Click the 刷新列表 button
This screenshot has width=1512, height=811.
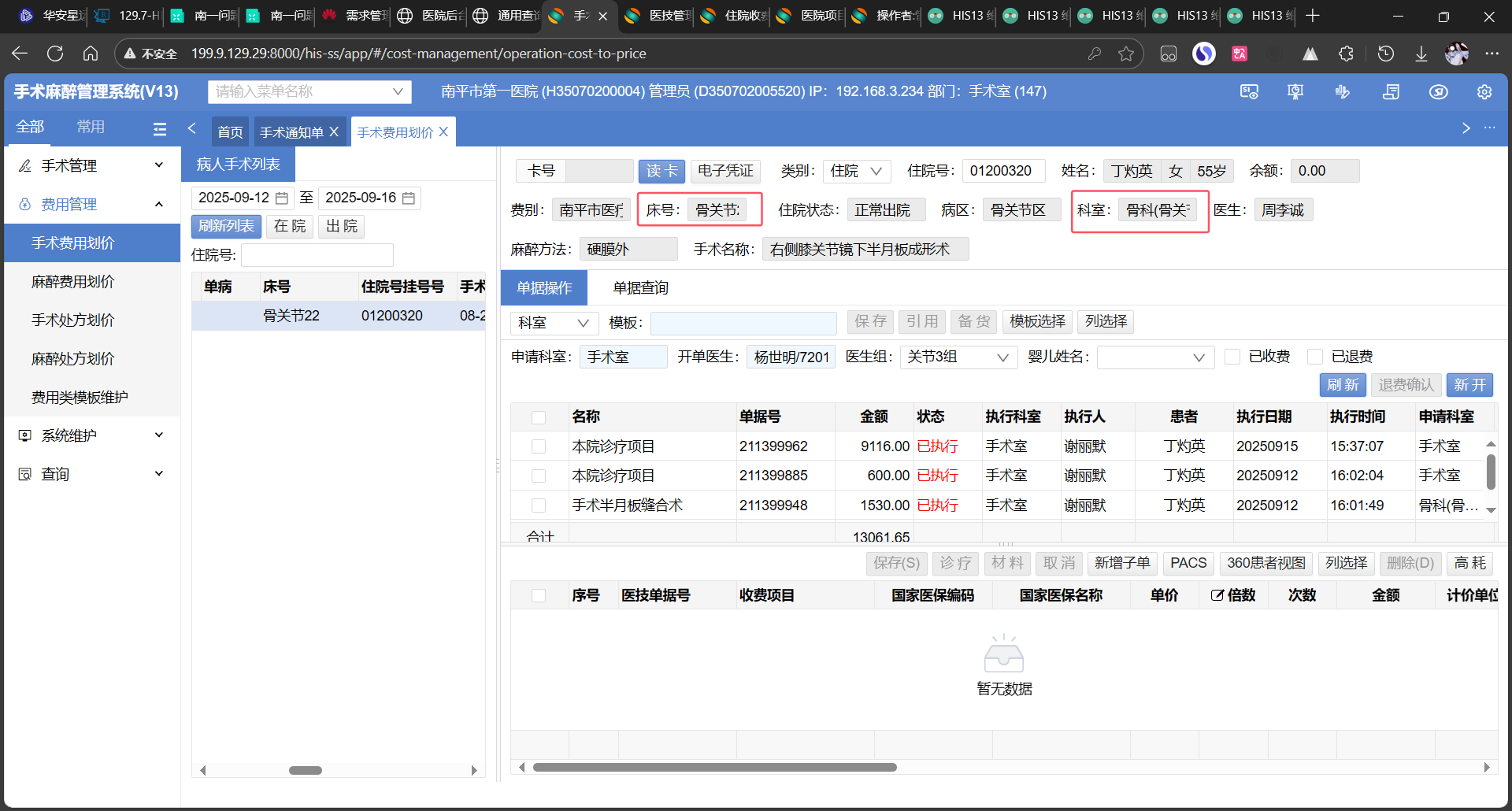[226, 227]
